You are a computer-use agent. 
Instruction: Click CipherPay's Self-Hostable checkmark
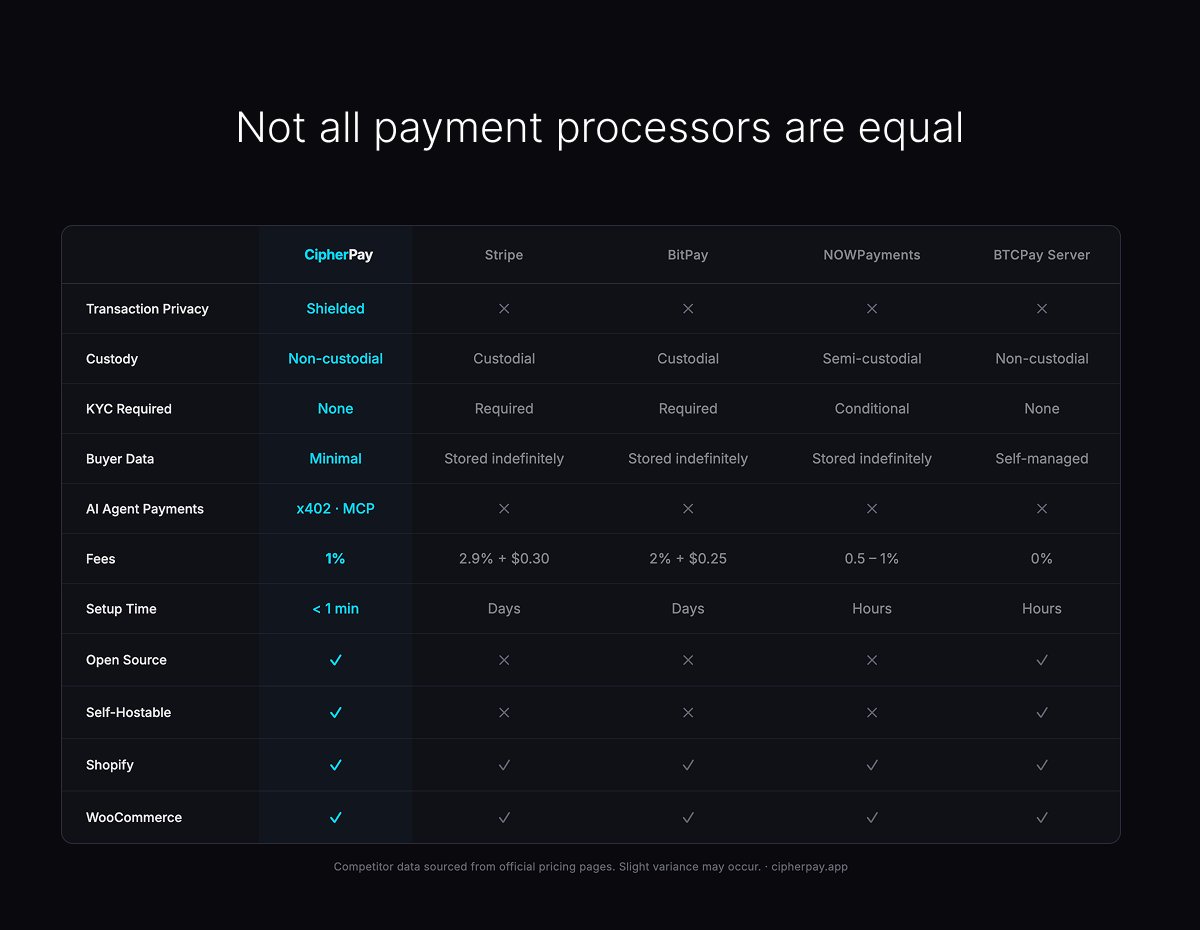[x=336, y=713]
